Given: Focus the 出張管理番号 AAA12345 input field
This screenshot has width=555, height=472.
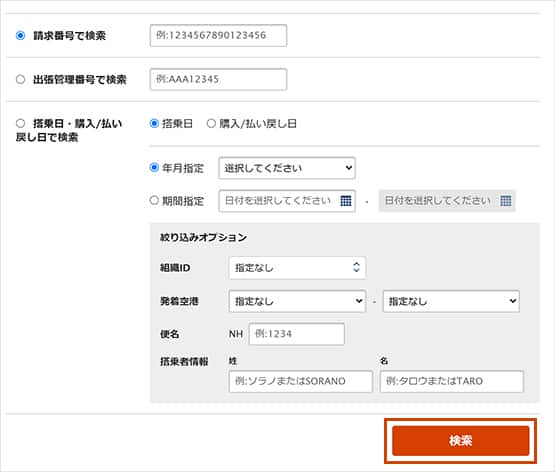Looking at the screenshot, I should pyautogui.click(x=218, y=79).
